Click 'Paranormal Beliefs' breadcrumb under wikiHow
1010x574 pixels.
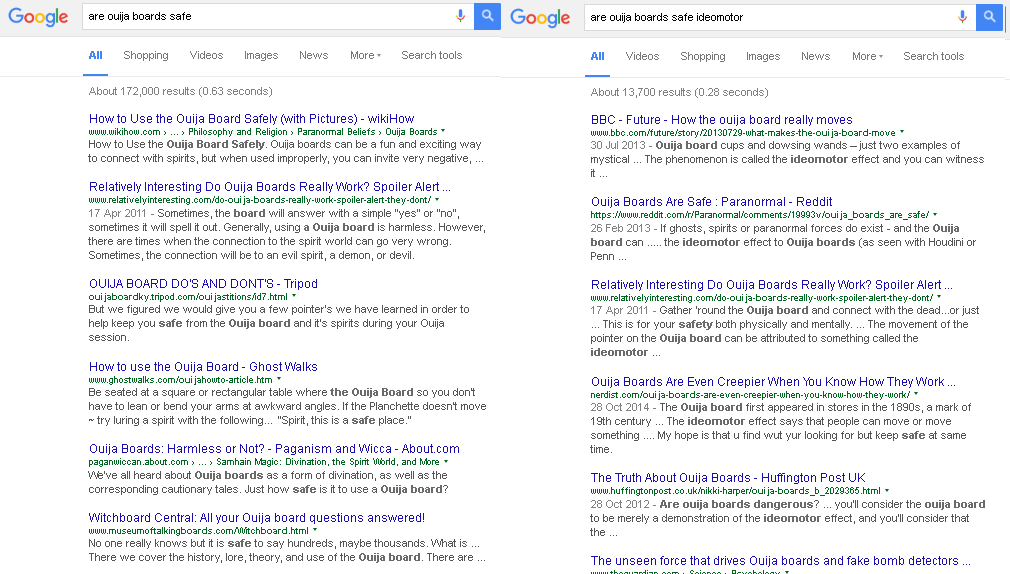(336, 131)
